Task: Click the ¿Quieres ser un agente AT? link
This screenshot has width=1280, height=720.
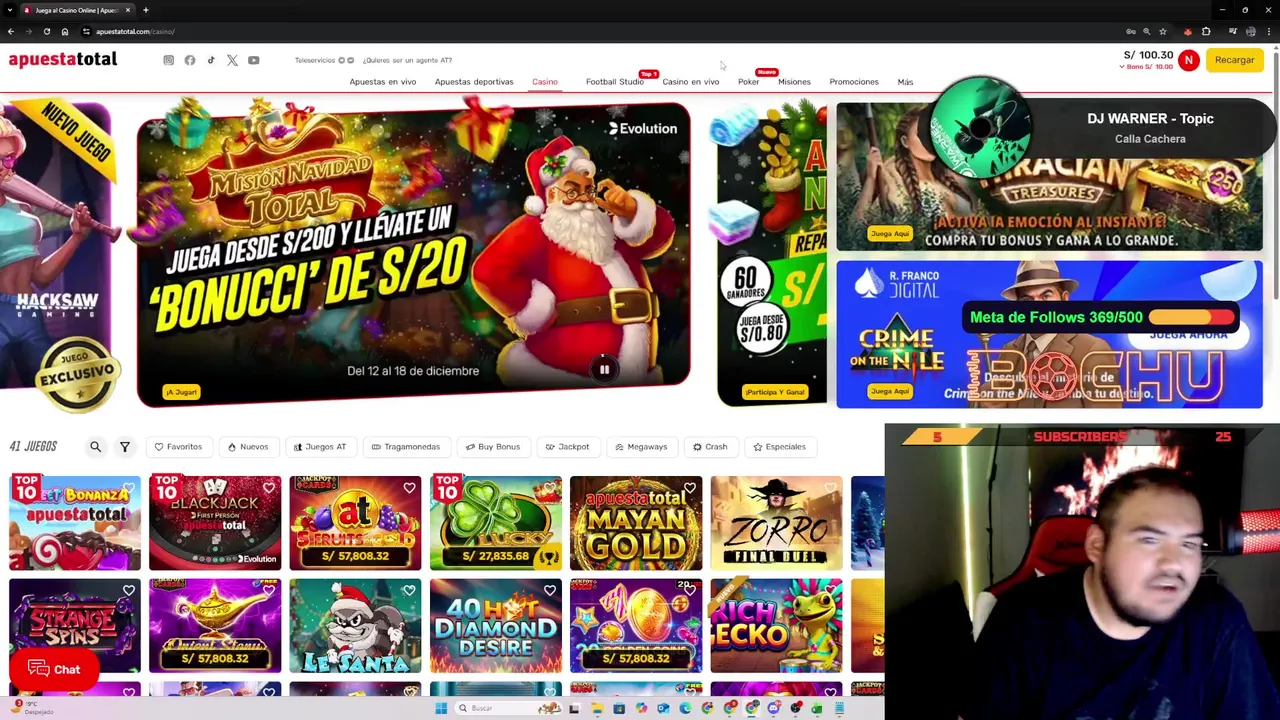Action: (x=407, y=60)
